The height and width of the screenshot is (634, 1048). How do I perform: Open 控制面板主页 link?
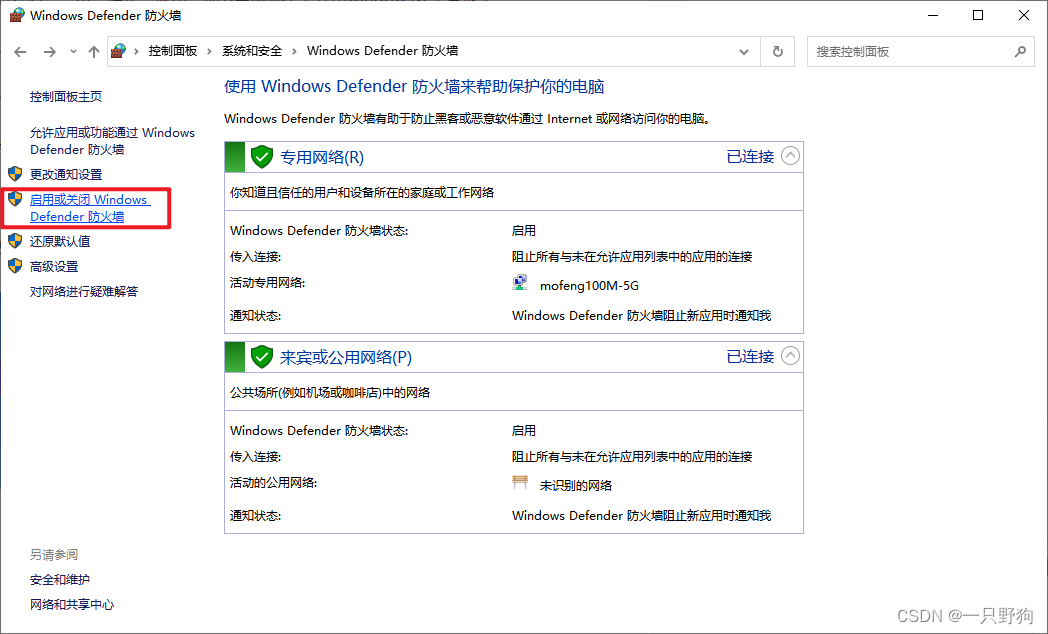click(x=66, y=97)
